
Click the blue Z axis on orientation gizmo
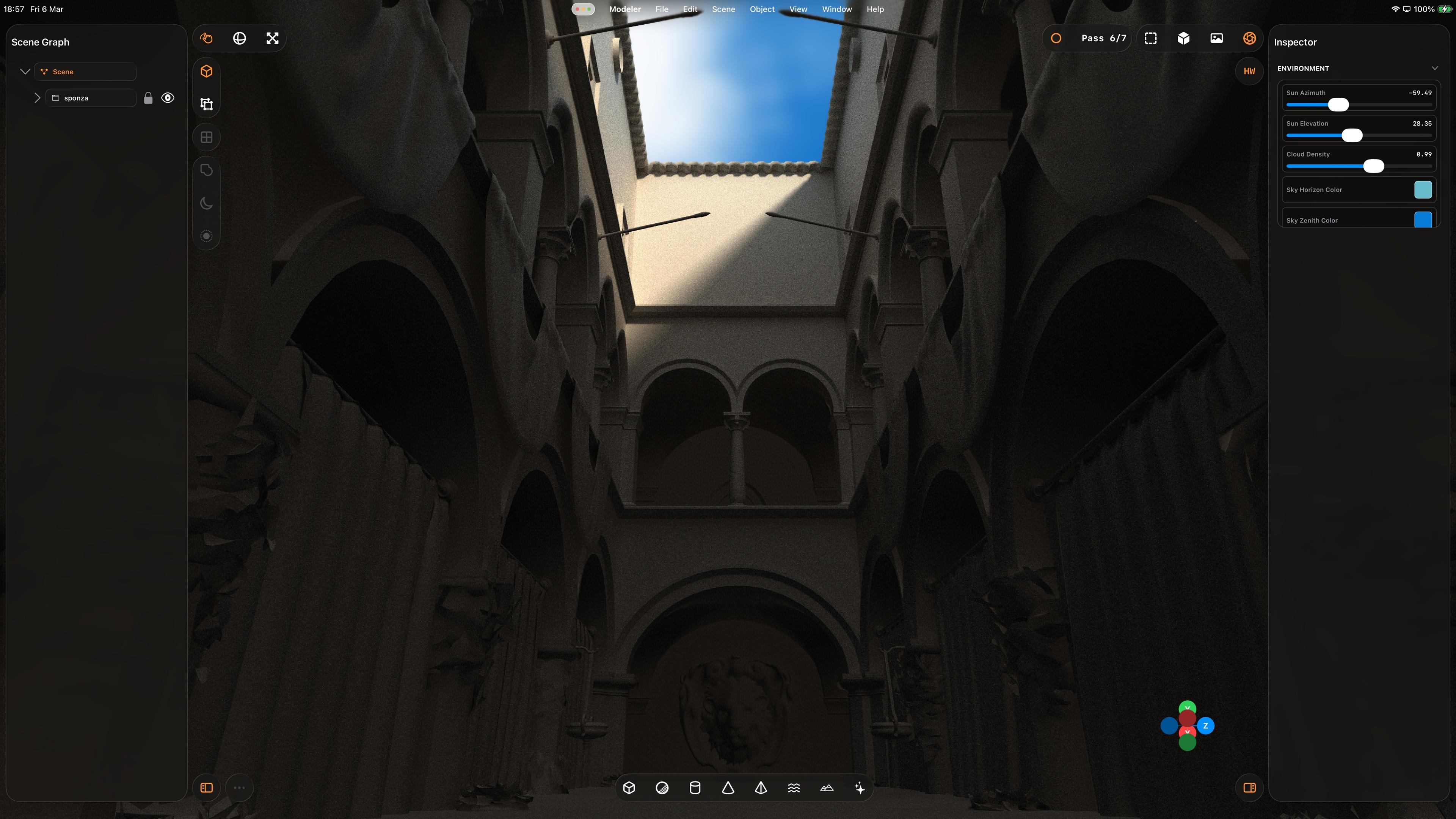coord(1206,726)
